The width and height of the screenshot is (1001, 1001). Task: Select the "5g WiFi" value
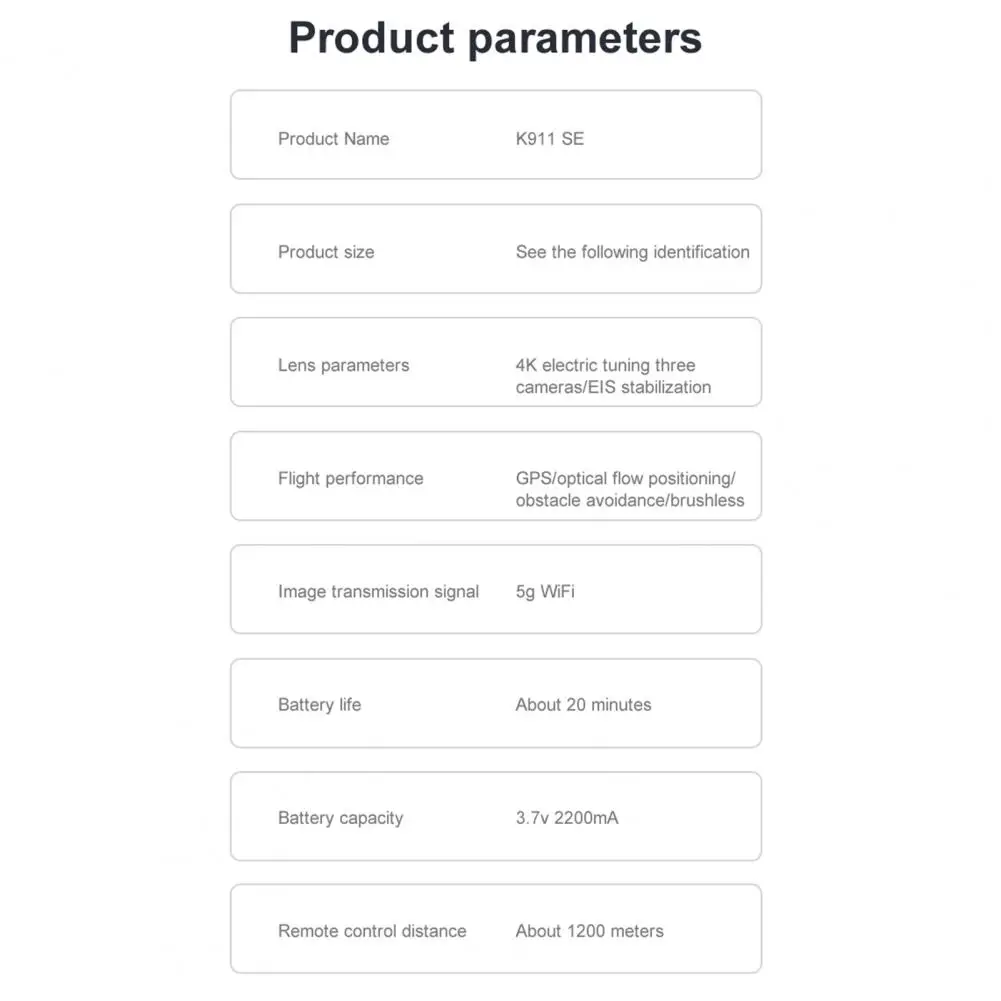click(x=545, y=591)
